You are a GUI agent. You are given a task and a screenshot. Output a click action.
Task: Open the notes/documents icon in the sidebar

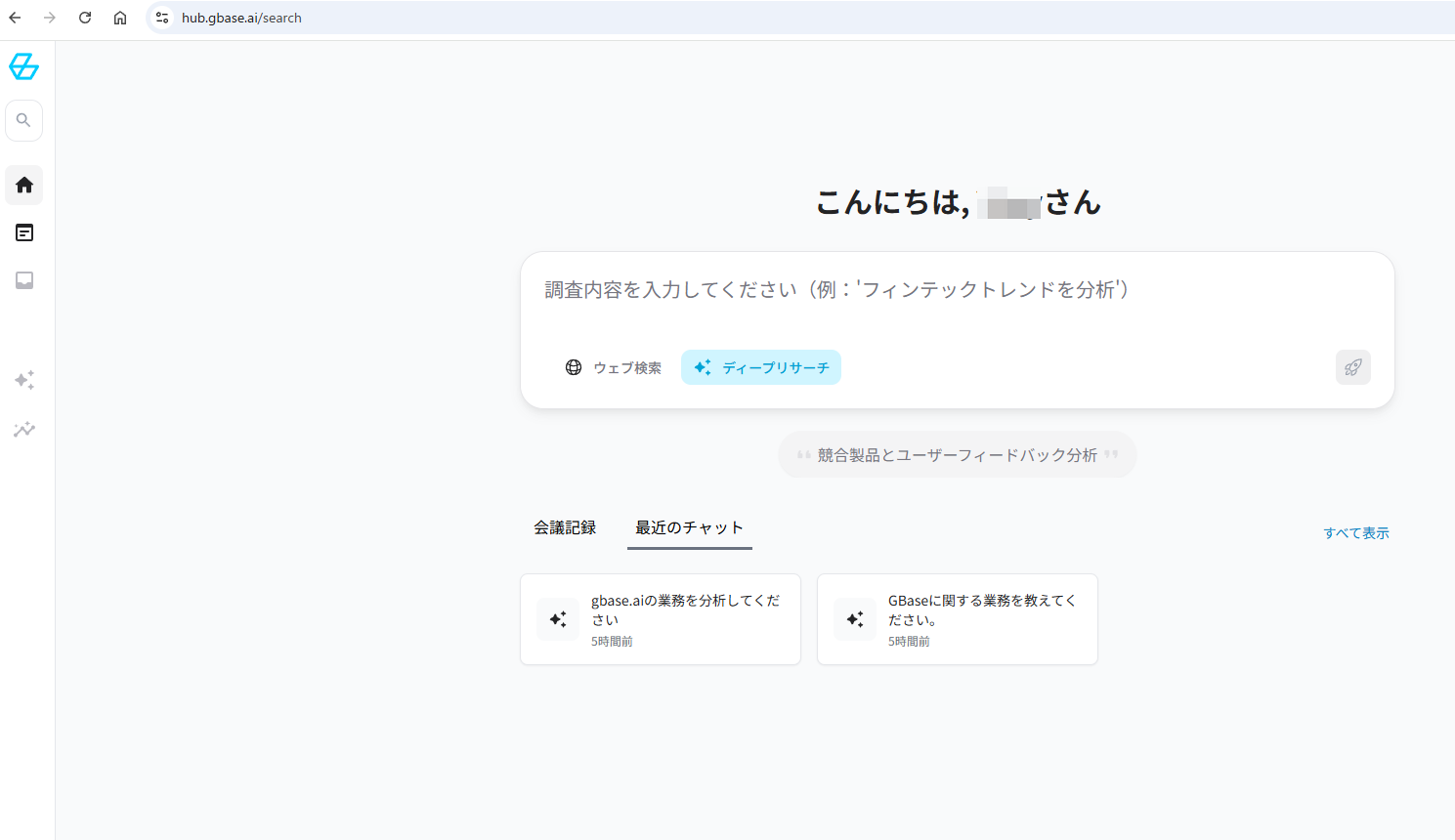click(x=23, y=232)
